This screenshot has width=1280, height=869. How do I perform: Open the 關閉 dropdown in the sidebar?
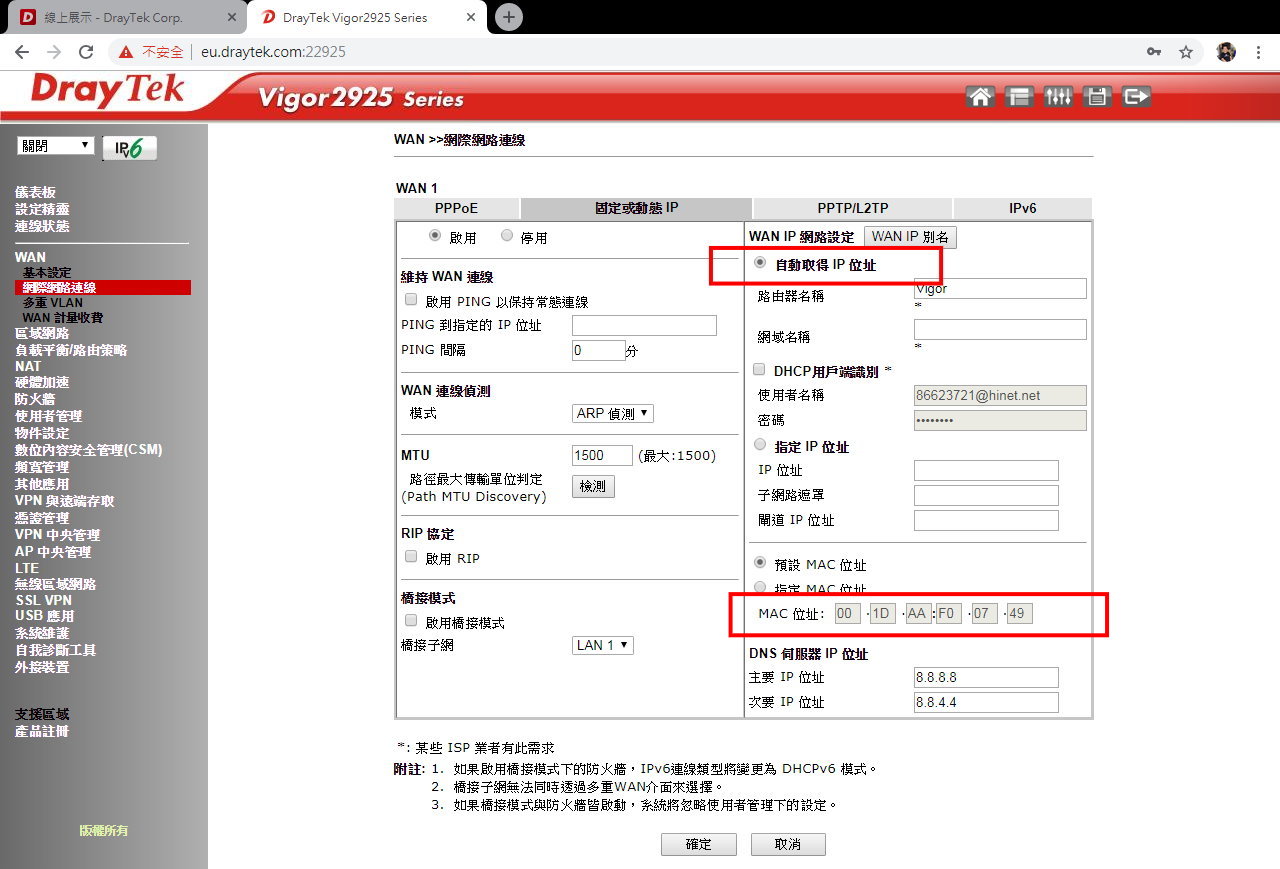56,146
